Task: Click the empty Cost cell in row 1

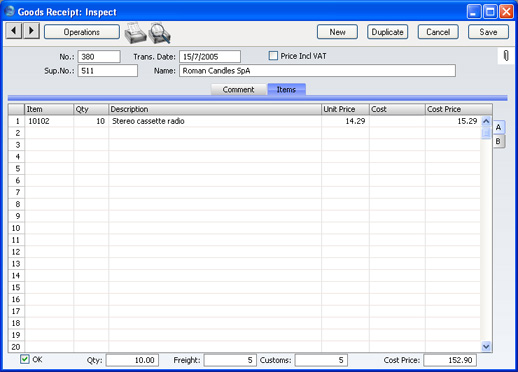Action: tap(397, 121)
